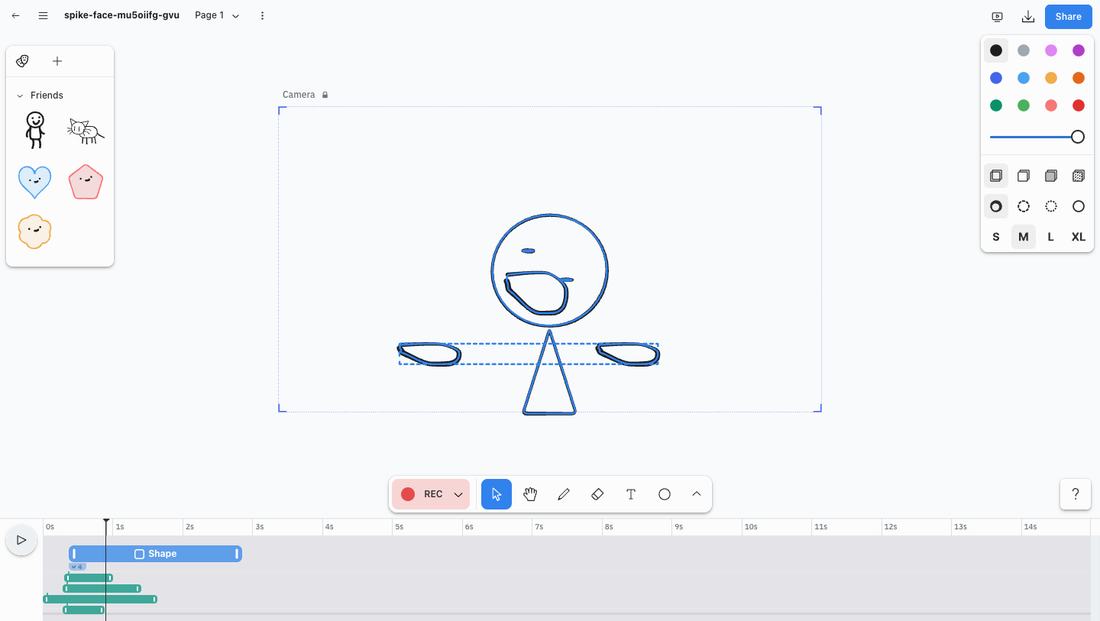Pick the blue color swatch
The image size is (1100, 621).
click(x=995, y=78)
